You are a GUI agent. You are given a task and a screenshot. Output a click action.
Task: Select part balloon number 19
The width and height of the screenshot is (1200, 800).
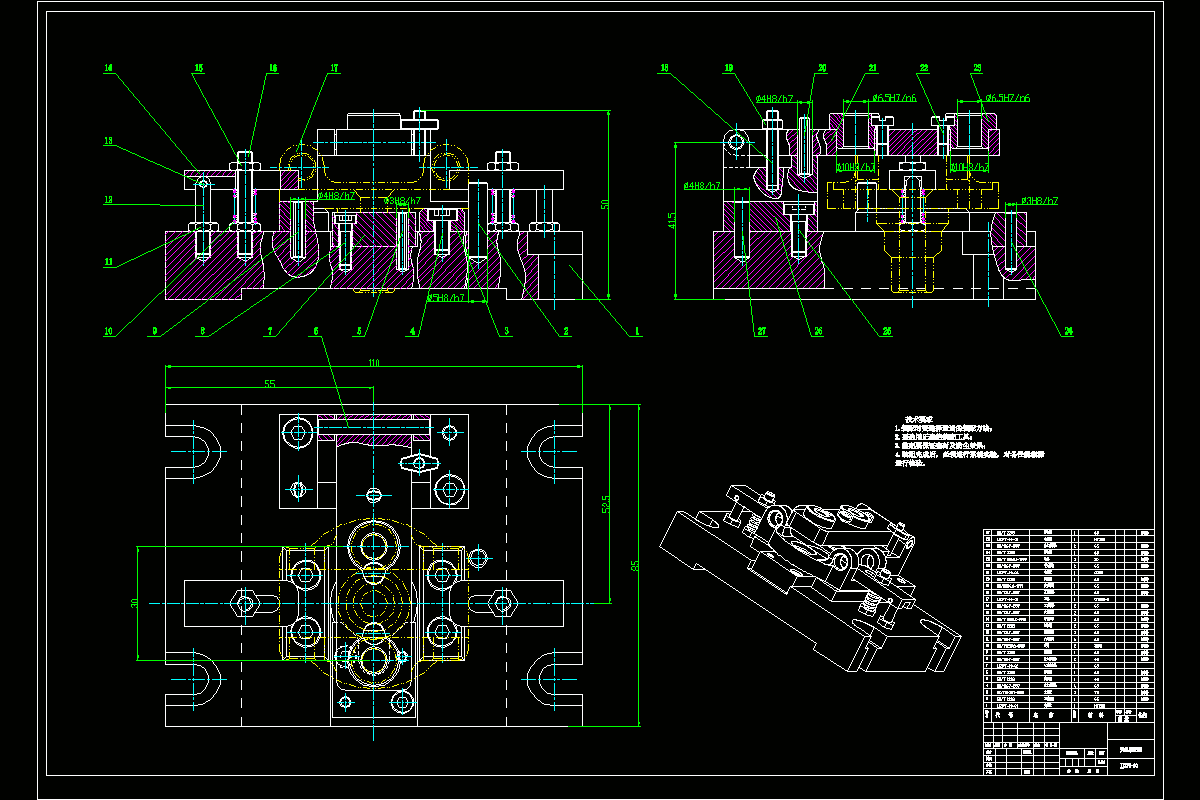click(x=729, y=69)
